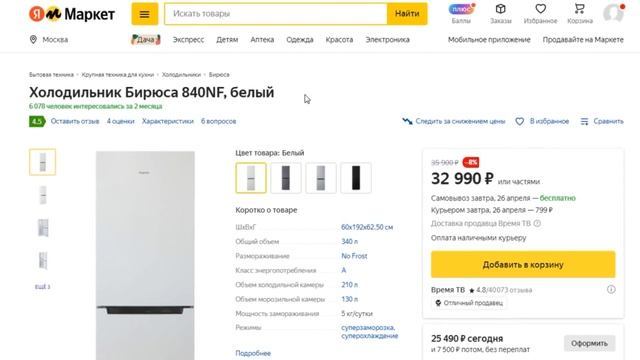Open the yellow catalog hamburger menu
This screenshot has height=360, width=640.
(144, 14)
